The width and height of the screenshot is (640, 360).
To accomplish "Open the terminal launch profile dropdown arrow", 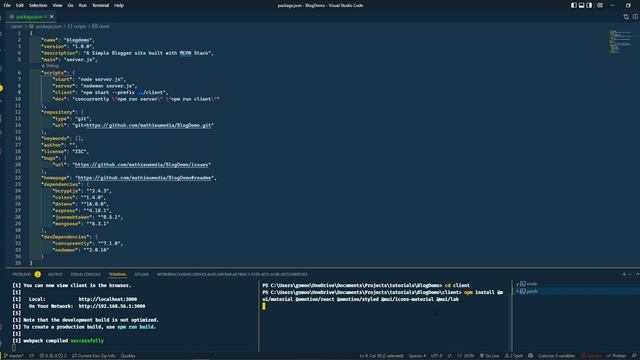I will (x=630, y=274).
